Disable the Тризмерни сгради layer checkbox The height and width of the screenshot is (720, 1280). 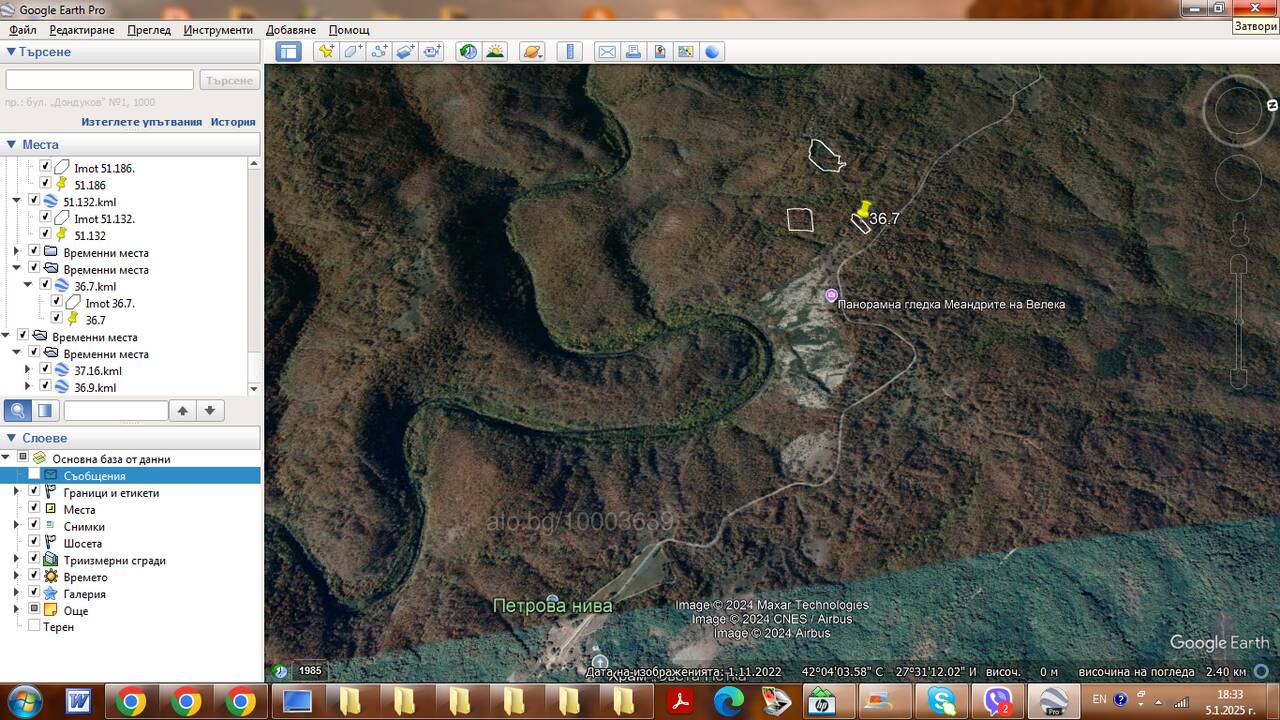click(x=34, y=560)
